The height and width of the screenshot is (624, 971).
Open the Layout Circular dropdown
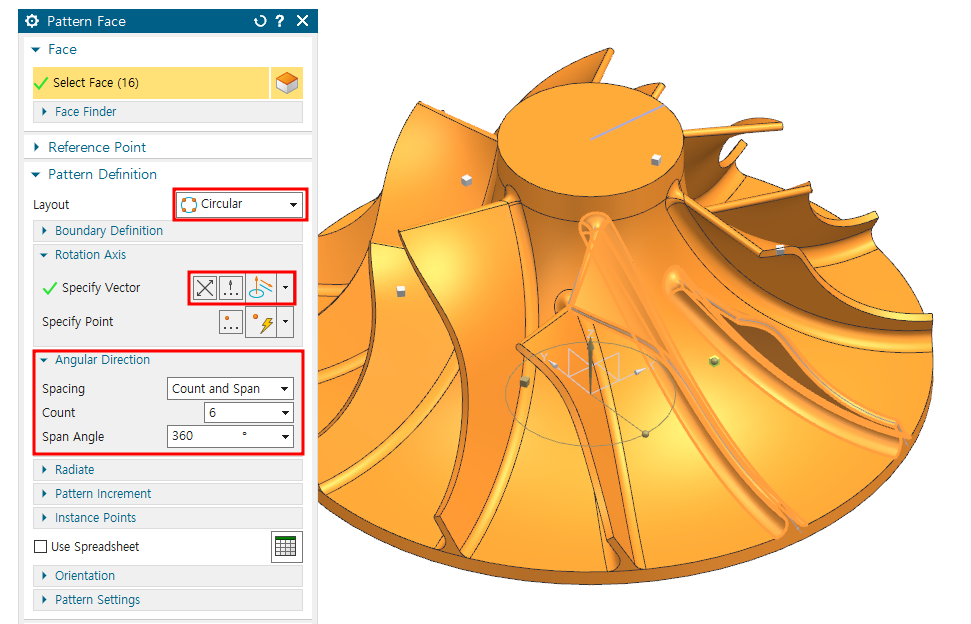pyautogui.click(x=239, y=204)
